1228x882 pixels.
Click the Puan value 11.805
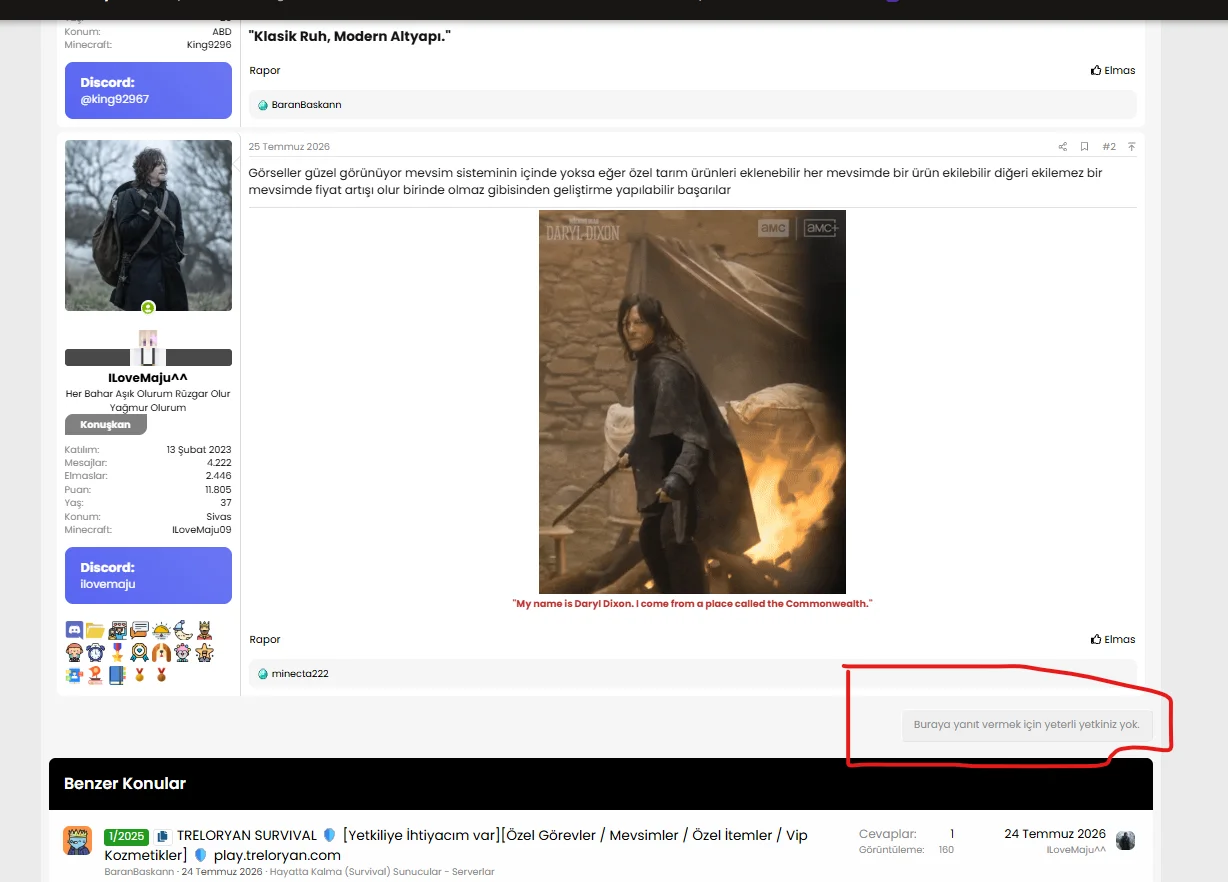coord(218,490)
